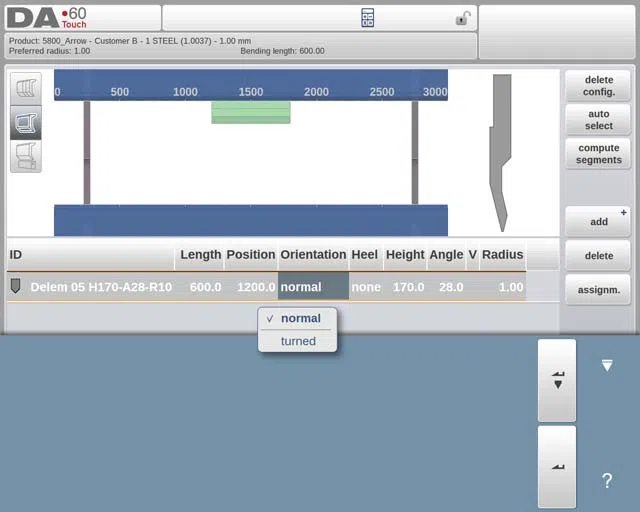This screenshot has width=640, height=512.
Task: Click the Radius value 1.00
Action: (511, 287)
